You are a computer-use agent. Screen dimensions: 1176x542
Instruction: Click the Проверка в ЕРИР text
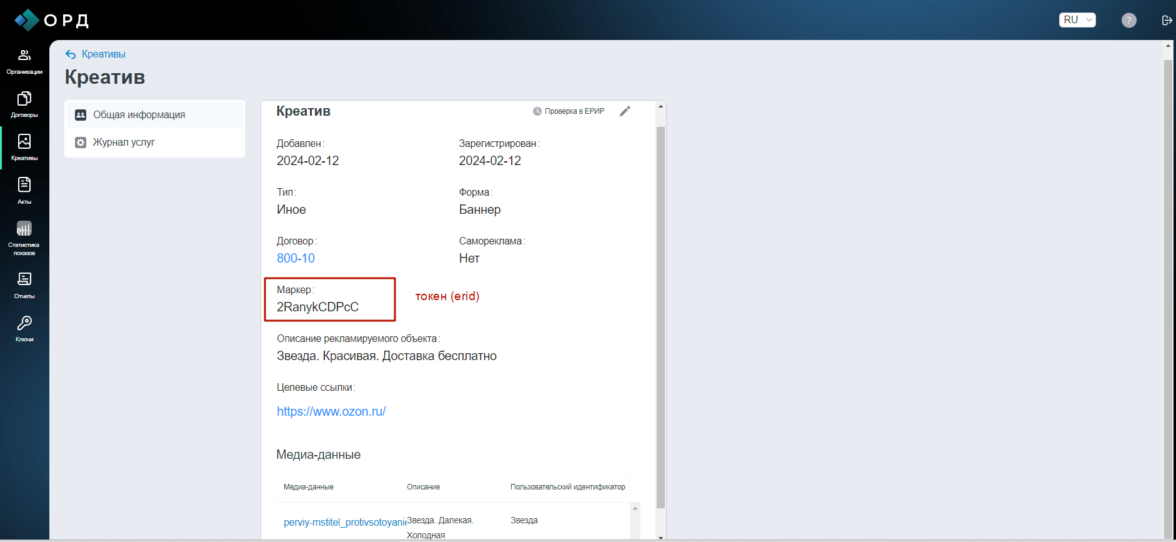[574, 111]
